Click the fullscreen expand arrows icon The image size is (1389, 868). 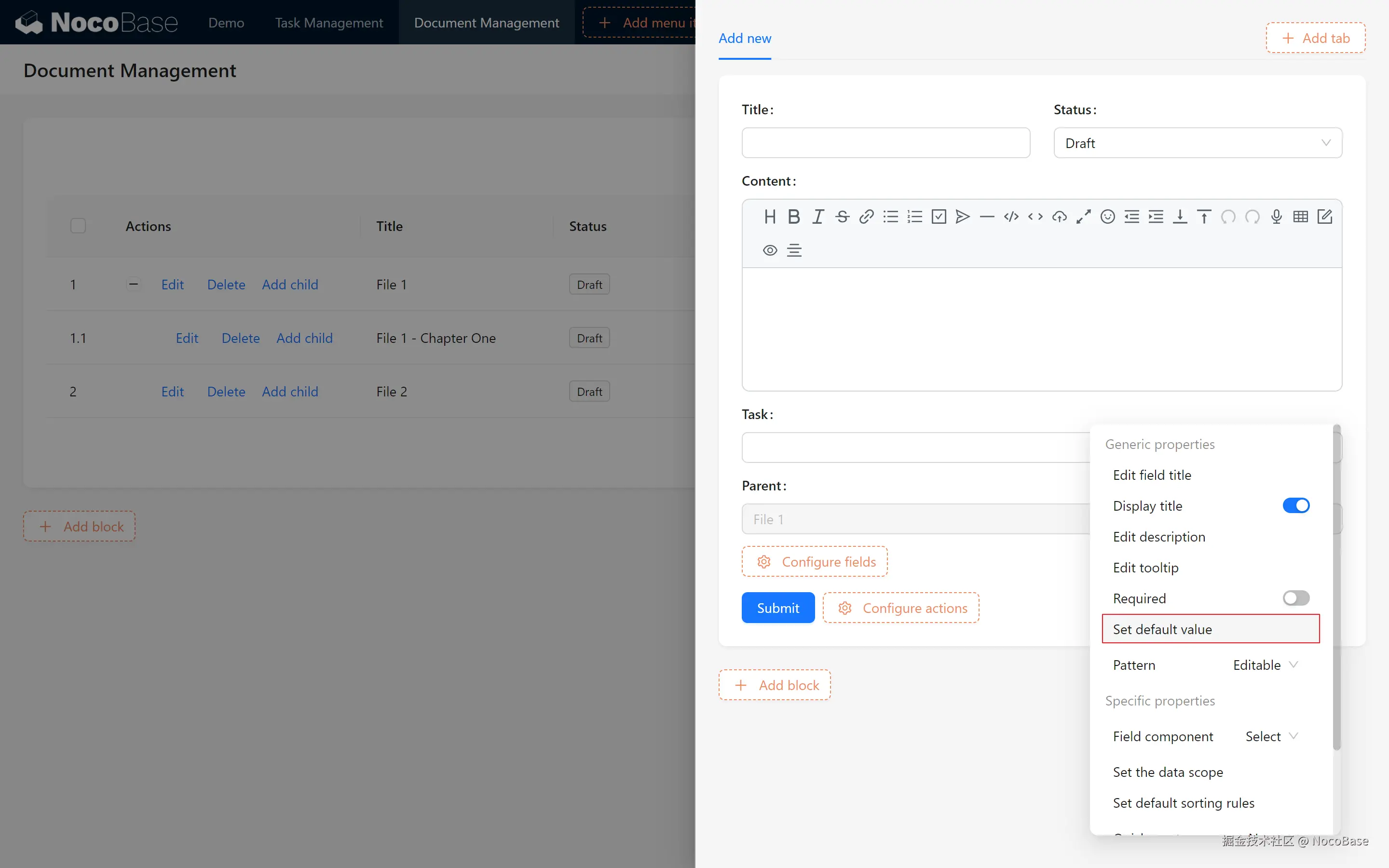point(1083,217)
